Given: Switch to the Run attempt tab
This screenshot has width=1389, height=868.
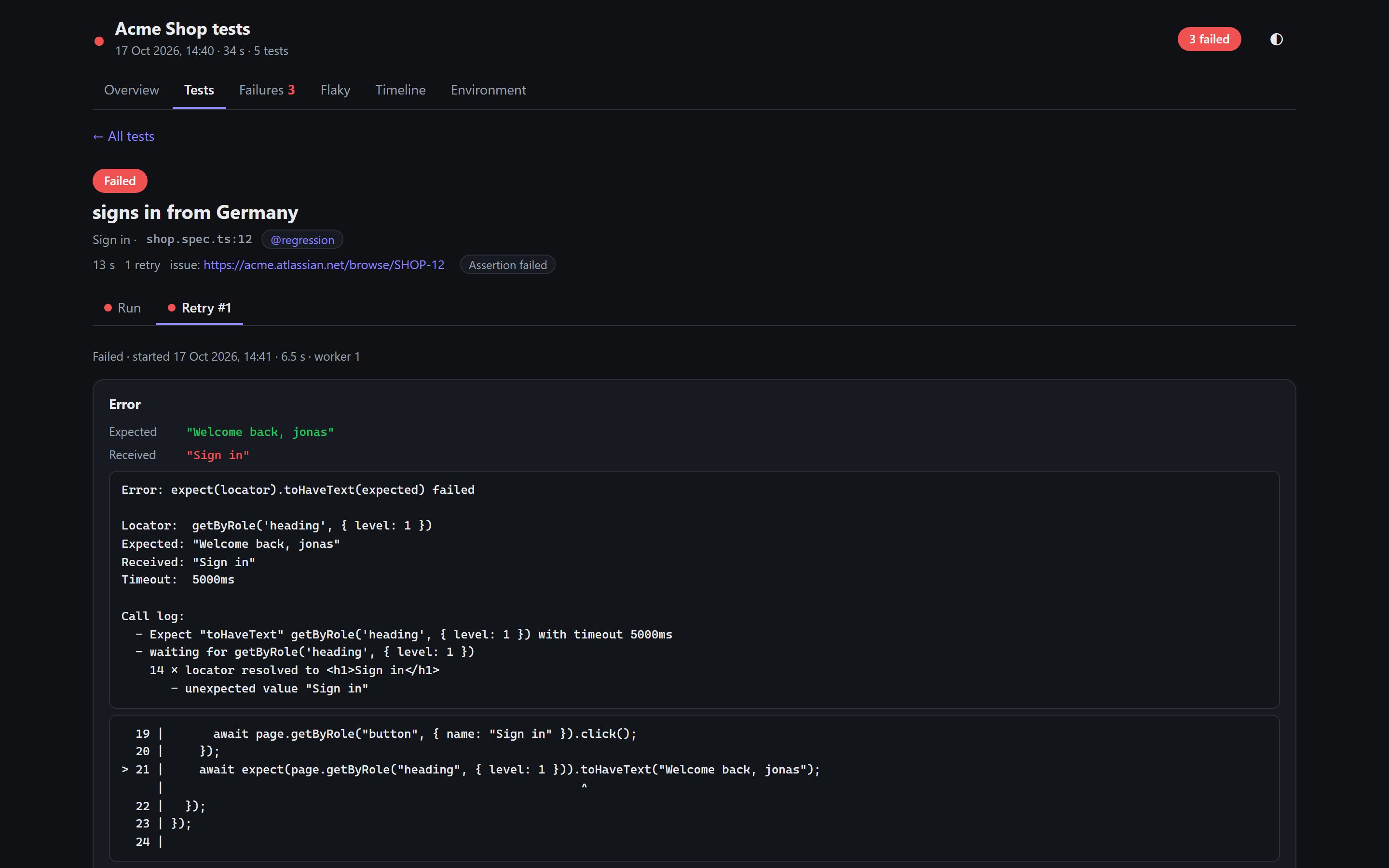Looking at the screenshot, I should coord(123,308).
